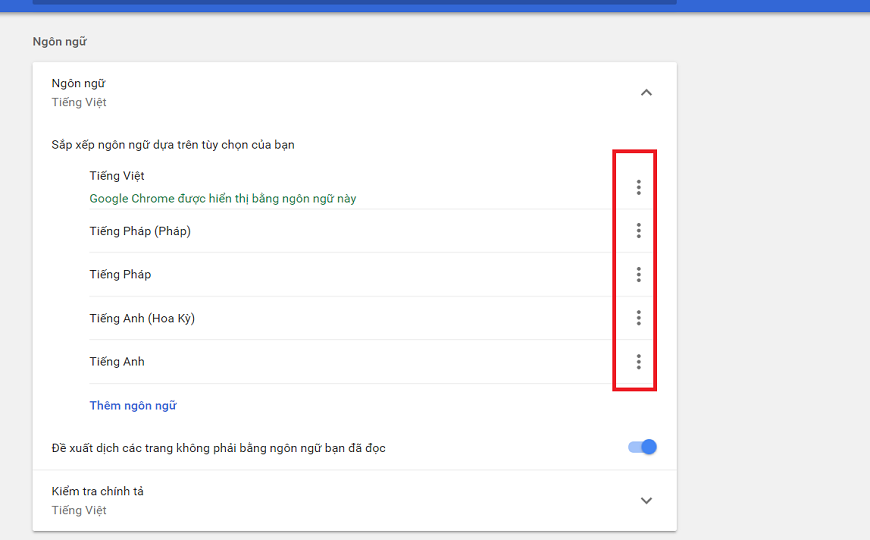Open the three-dot menu beside plain Tiếng Anh

coord(639,362)
